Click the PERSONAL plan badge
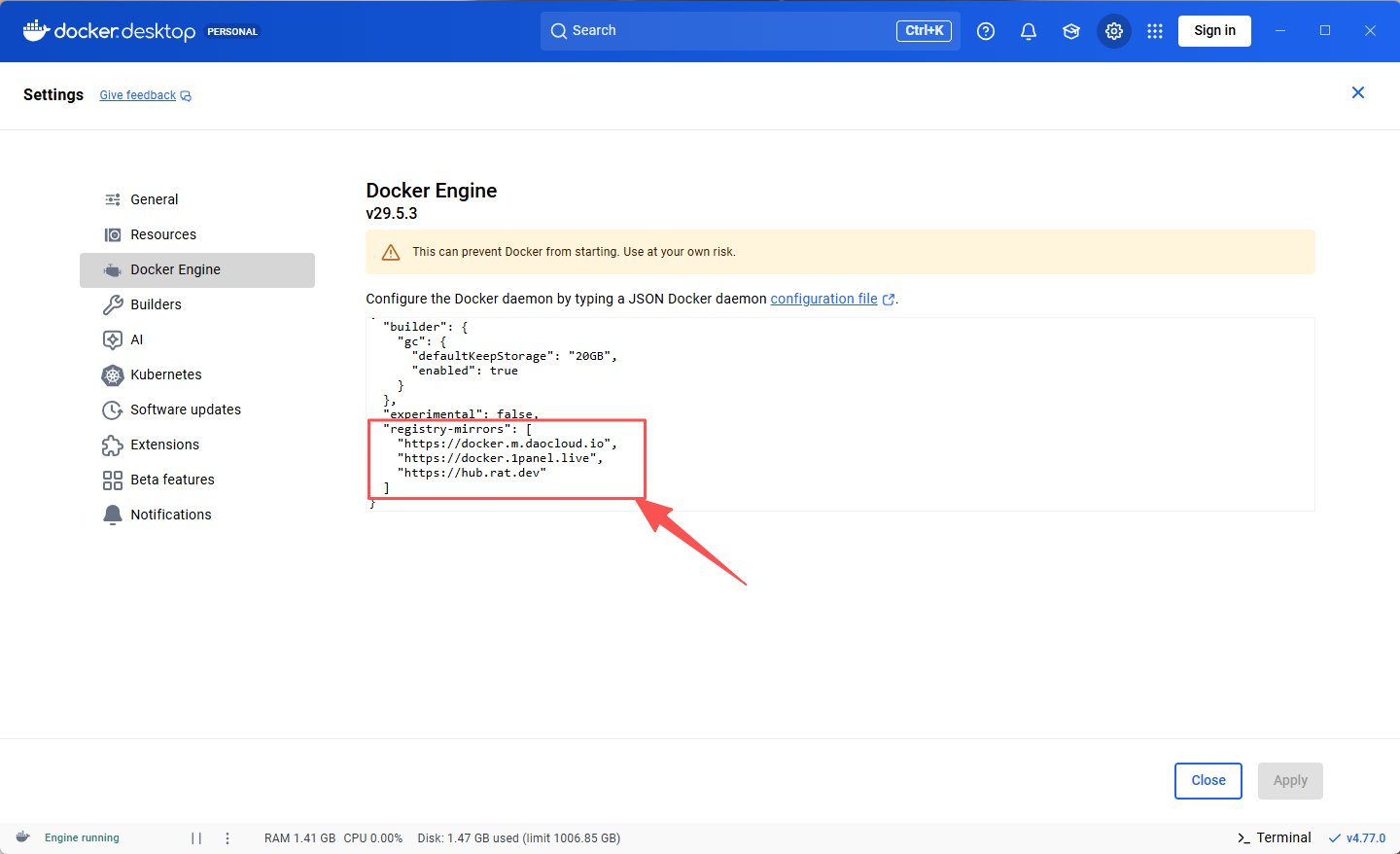 232,32
